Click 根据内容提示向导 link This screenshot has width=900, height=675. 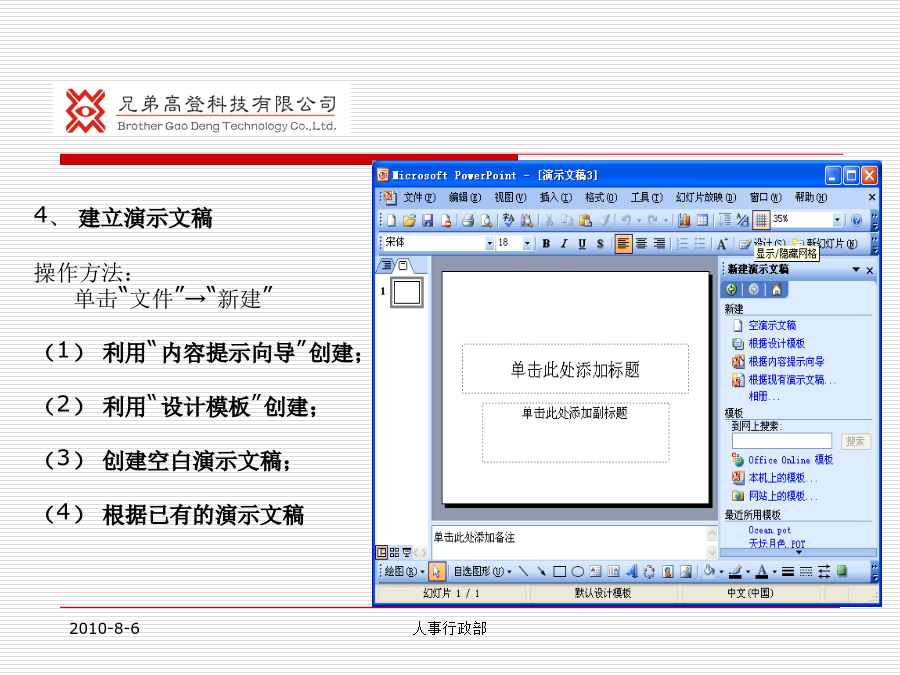(x=786, y=362)
